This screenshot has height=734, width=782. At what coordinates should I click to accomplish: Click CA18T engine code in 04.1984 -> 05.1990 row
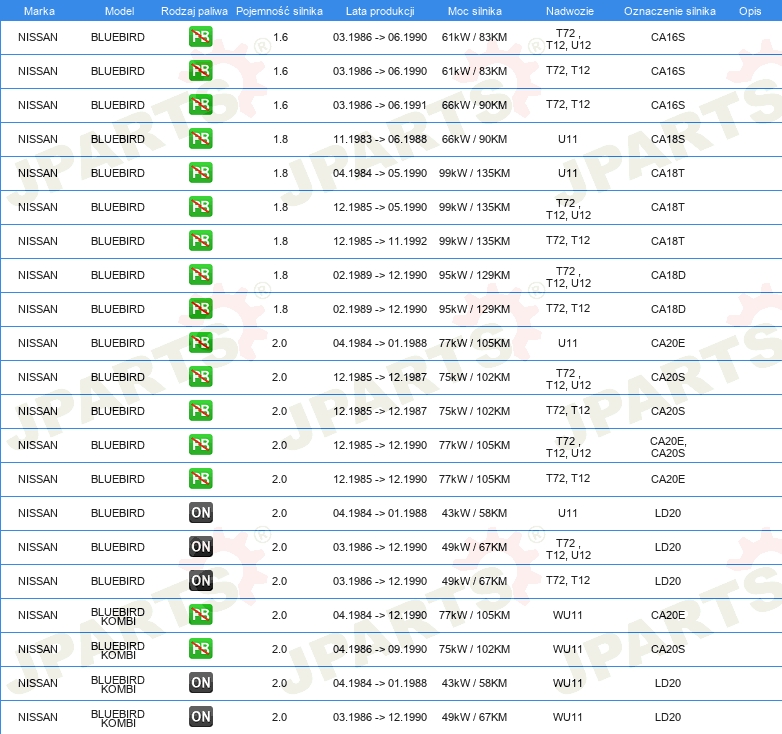[x=668, y=173]
